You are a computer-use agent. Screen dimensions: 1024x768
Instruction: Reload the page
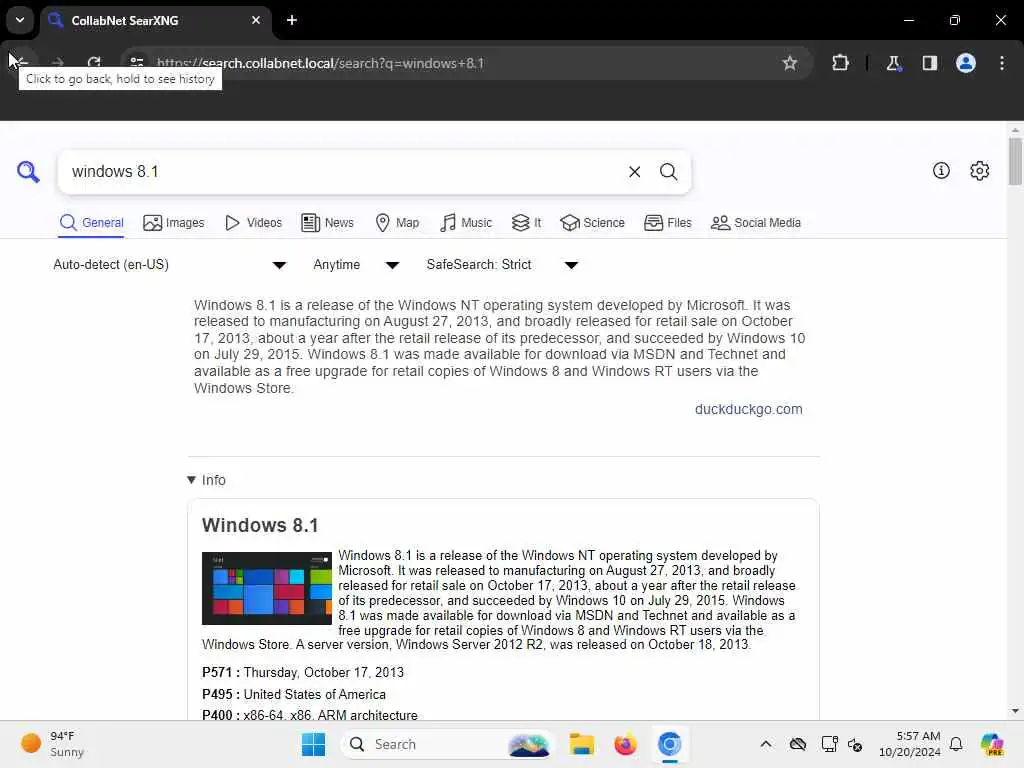(x=94, y=63)
